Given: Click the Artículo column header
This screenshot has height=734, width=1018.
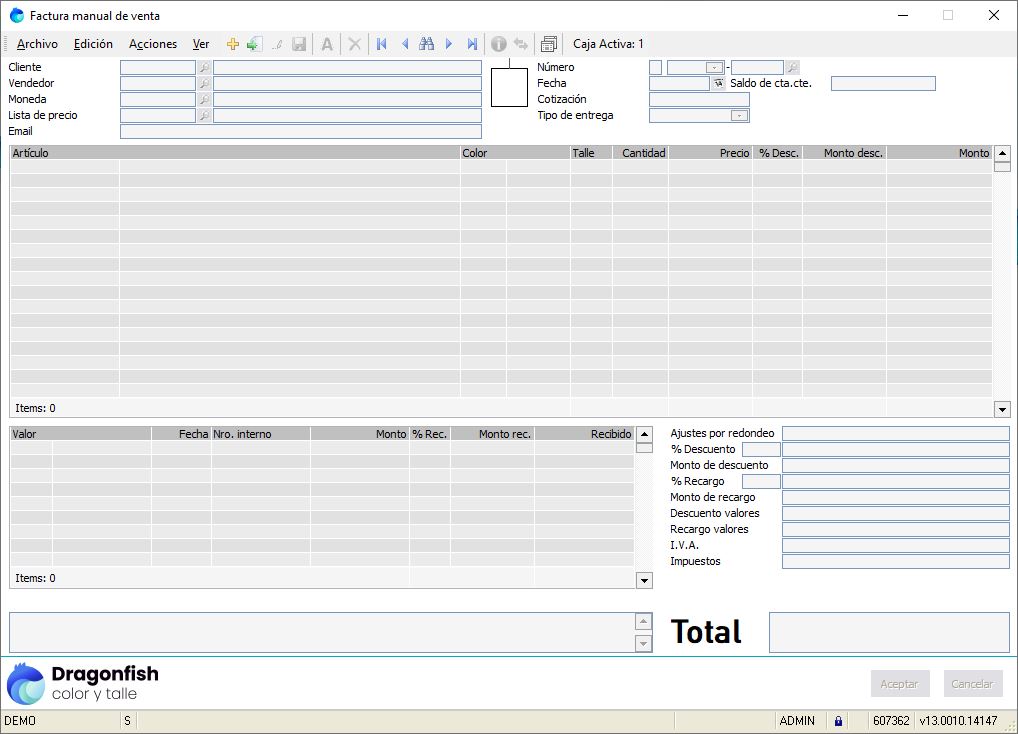Looking at the screenshot, I should click(235, 153).
